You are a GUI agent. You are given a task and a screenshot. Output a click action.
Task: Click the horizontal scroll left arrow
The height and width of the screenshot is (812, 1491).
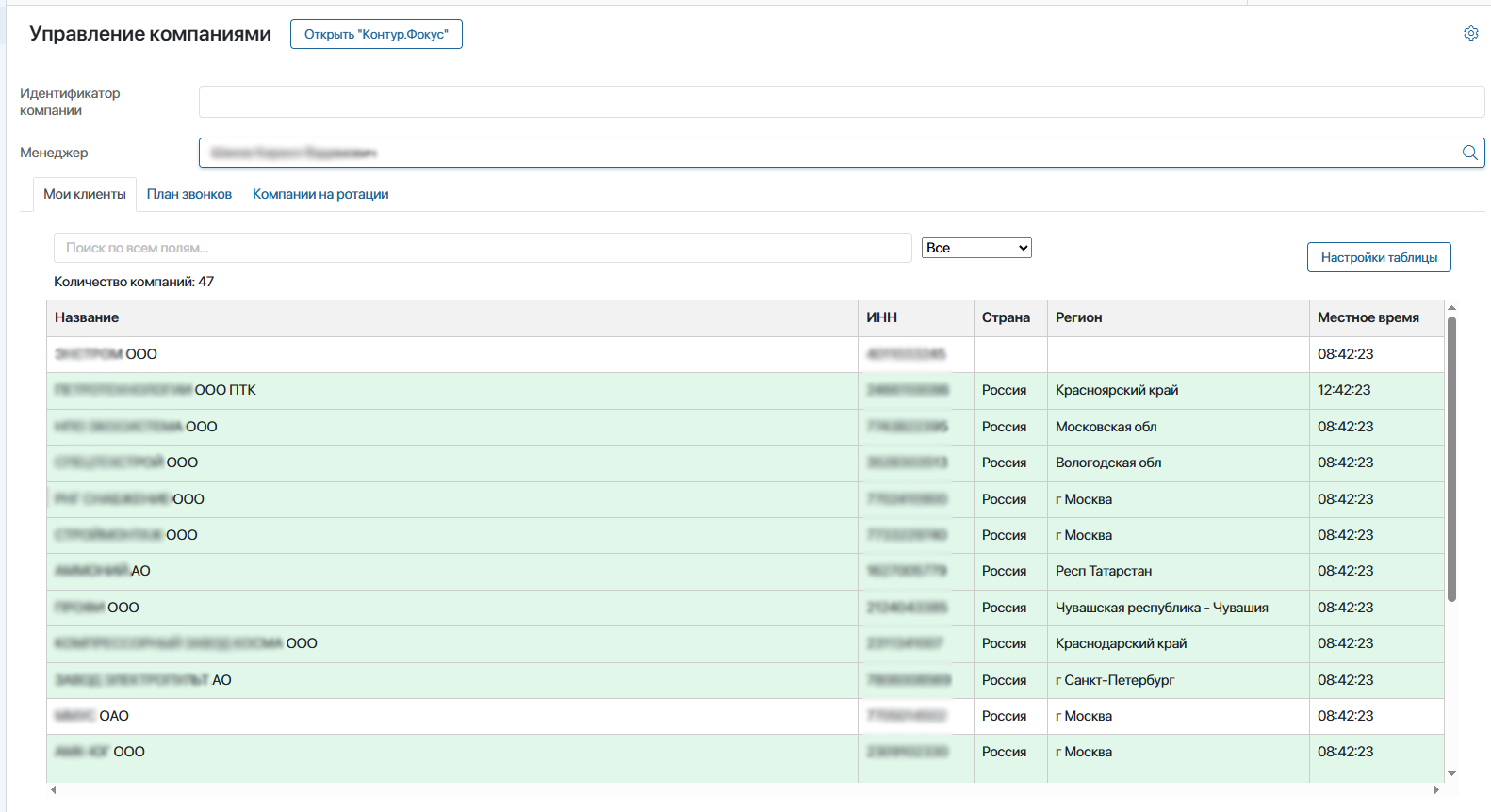tap(54, 789)
